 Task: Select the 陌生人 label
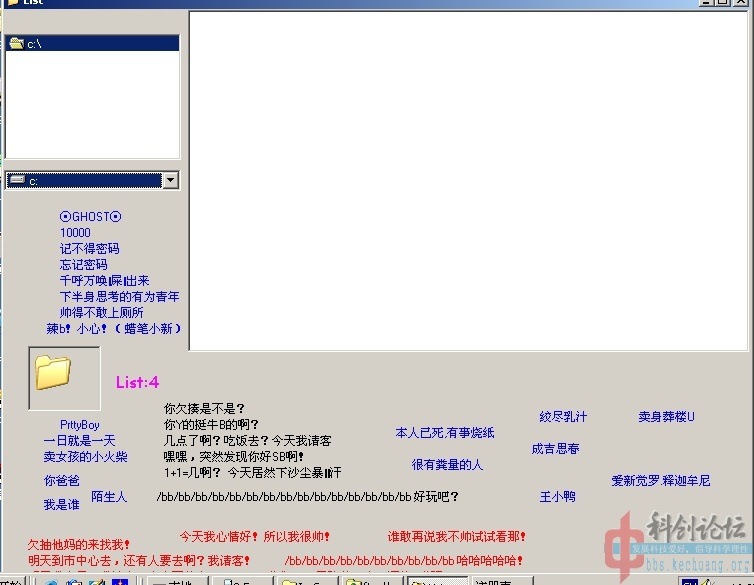(109, 497)
